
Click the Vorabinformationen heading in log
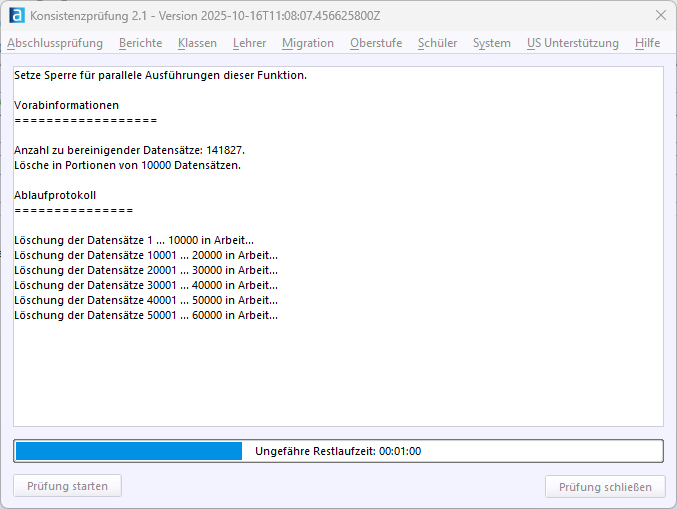tap(66, 105)
